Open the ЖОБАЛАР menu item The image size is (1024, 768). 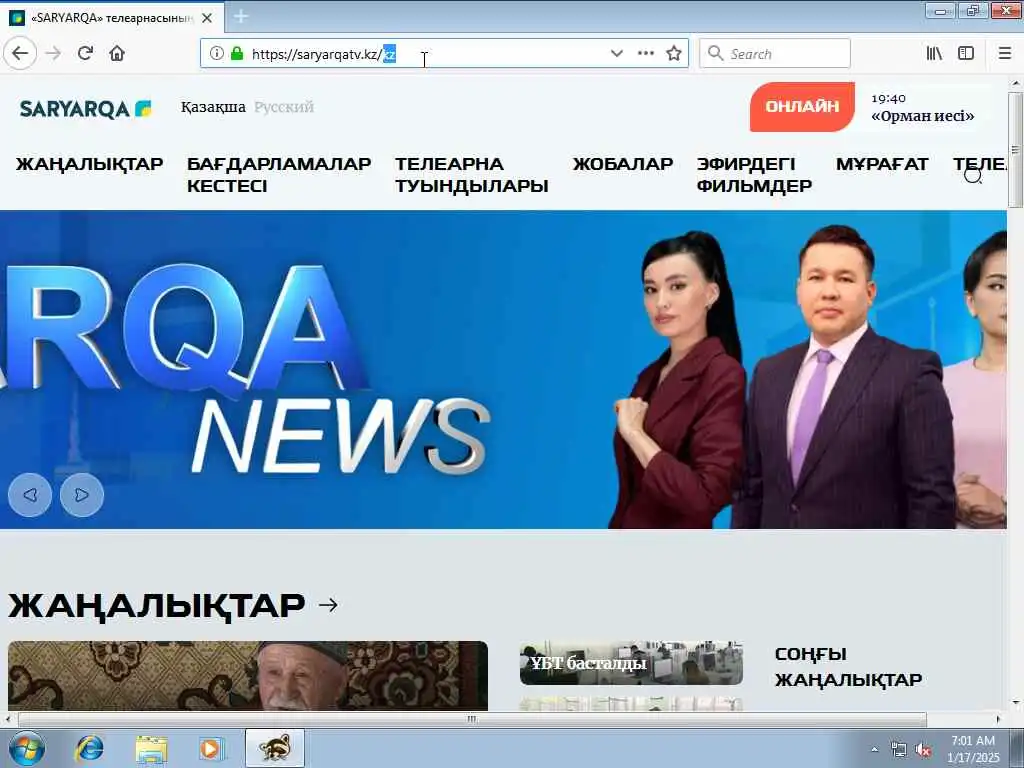[x=623, y=164]
